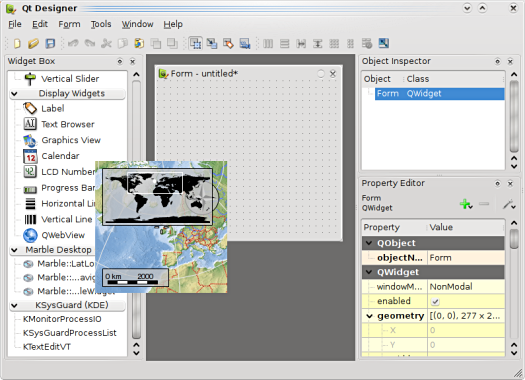Image resolution: width=525 pixels, height=380 pixels.
Task: Select the Label widget
Action: (x=53, y=108)
